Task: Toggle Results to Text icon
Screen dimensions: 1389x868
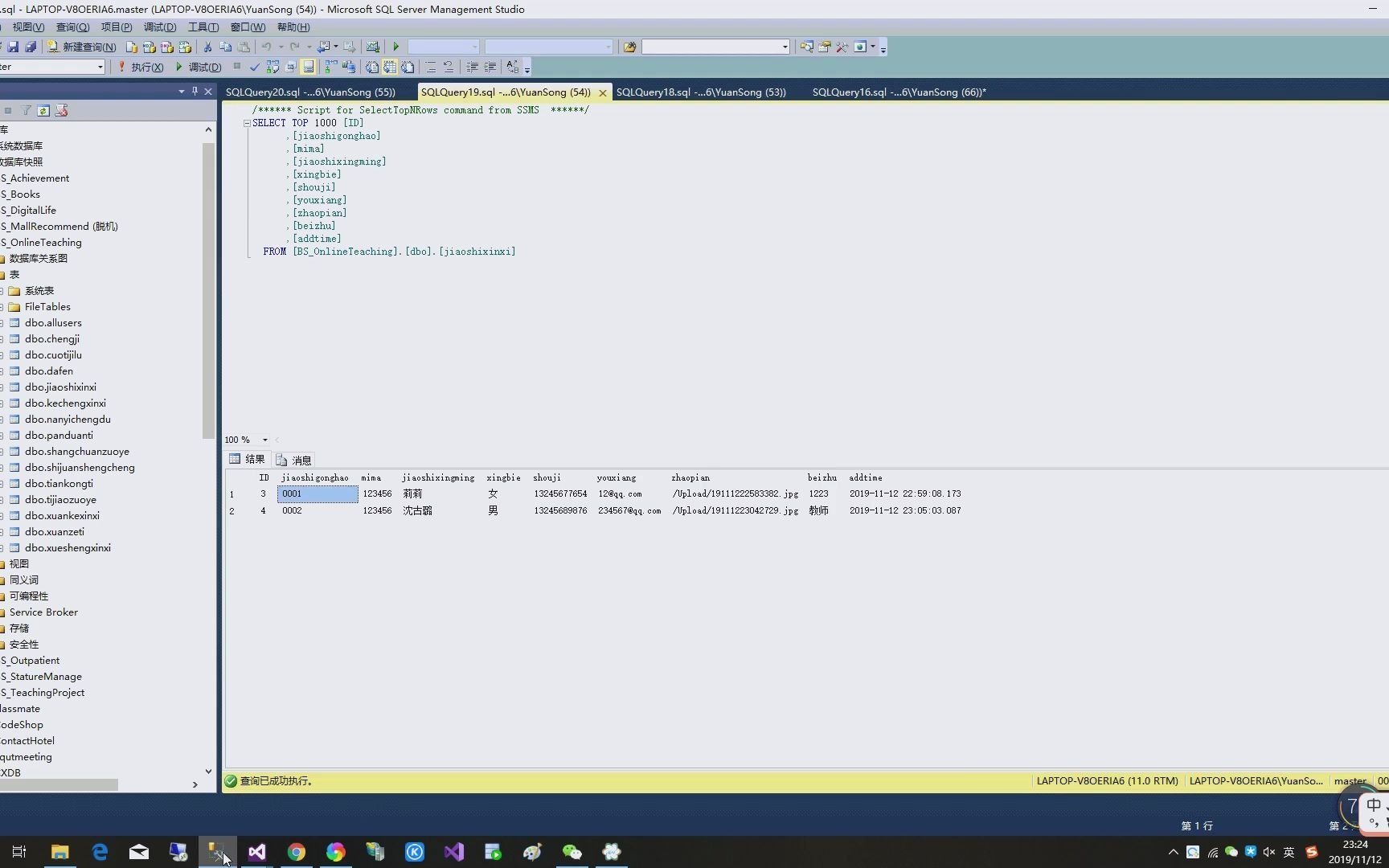Action: click(371, 67)
